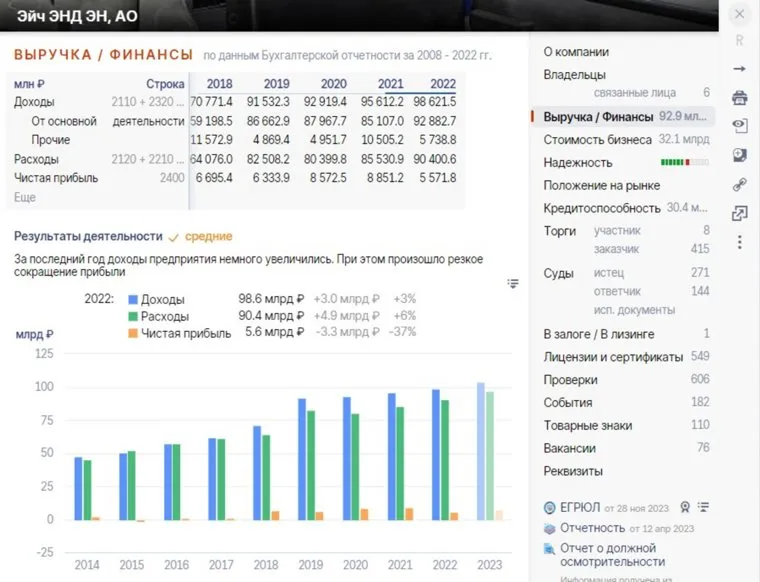Click the list icon beside the ЕГРЮЛ date

click(702, 507)
